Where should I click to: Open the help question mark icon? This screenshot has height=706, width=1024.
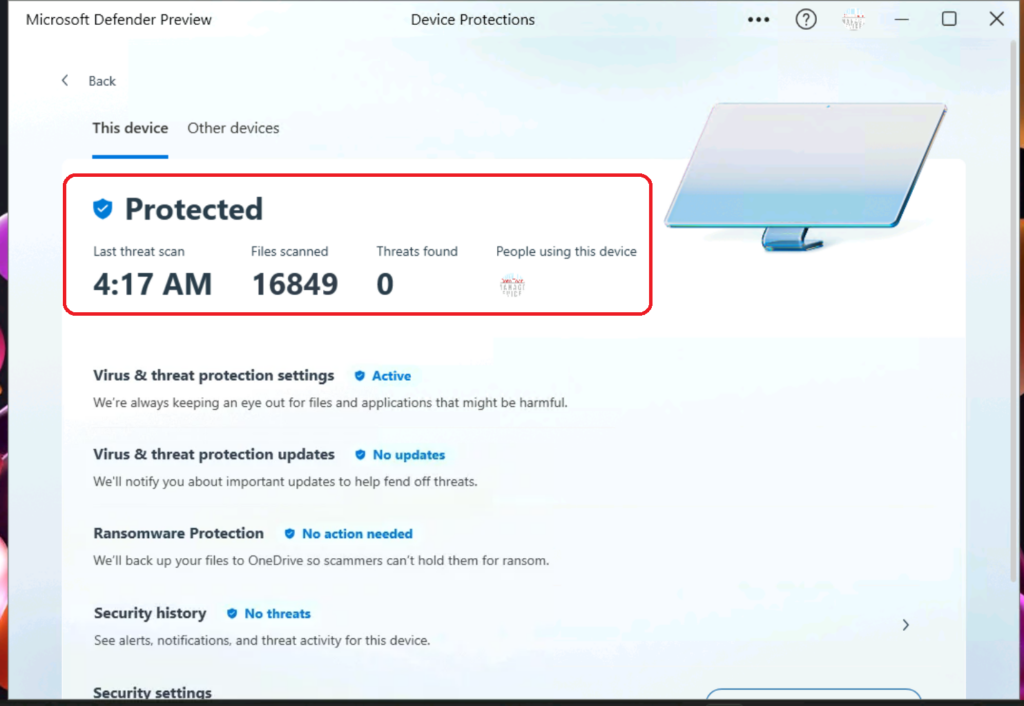(x=806, y=20)
